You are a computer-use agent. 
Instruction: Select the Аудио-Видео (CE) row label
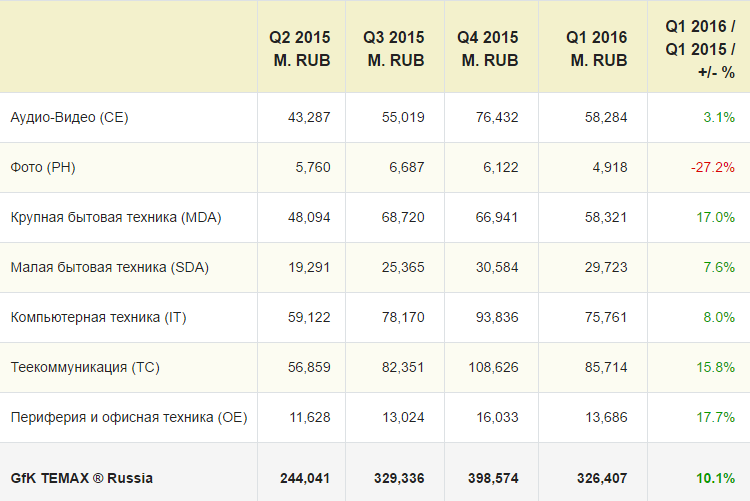[69, 118]
